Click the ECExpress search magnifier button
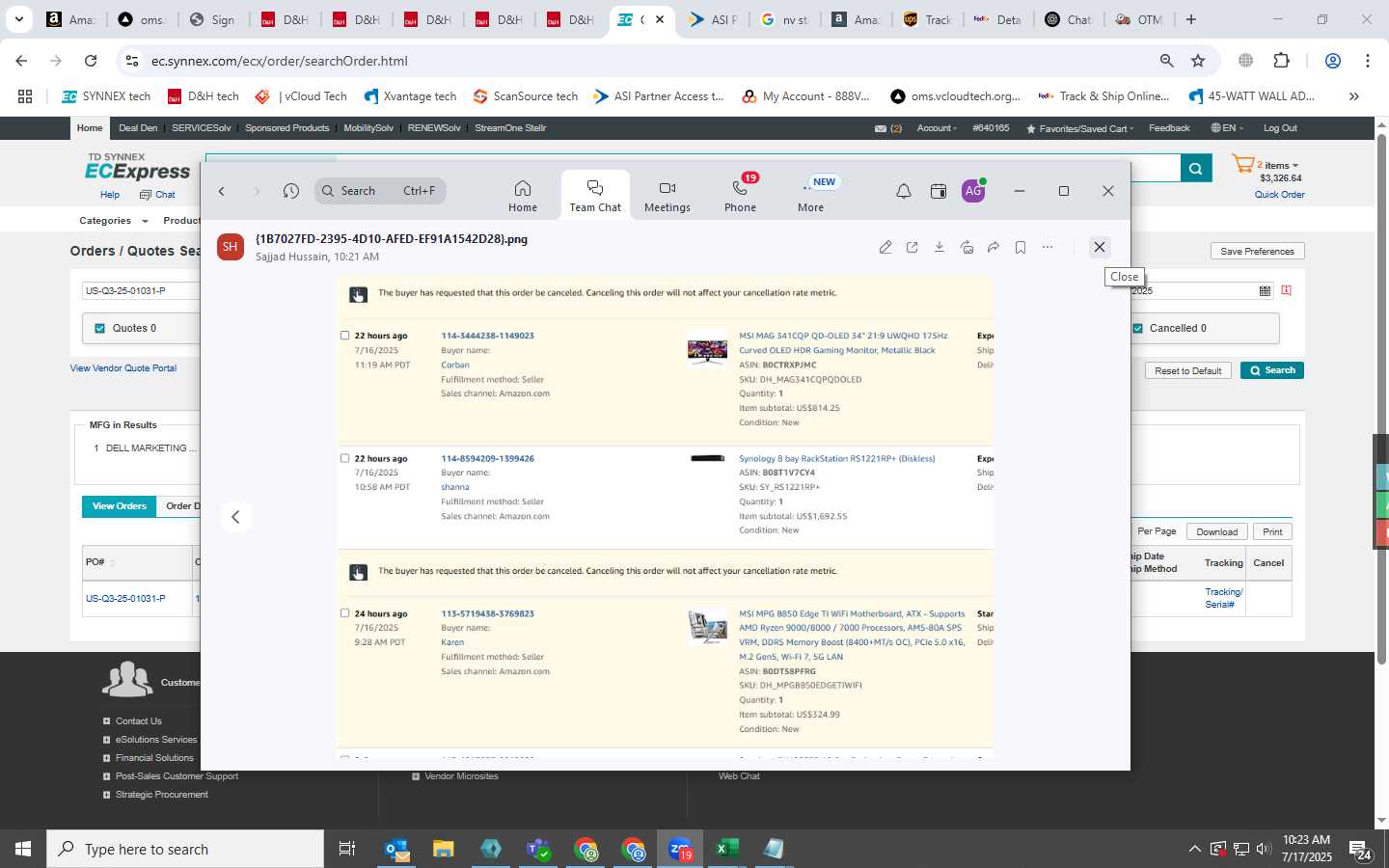The image size is (1389, 868). pyautogui.click(x=1195, y=169)
